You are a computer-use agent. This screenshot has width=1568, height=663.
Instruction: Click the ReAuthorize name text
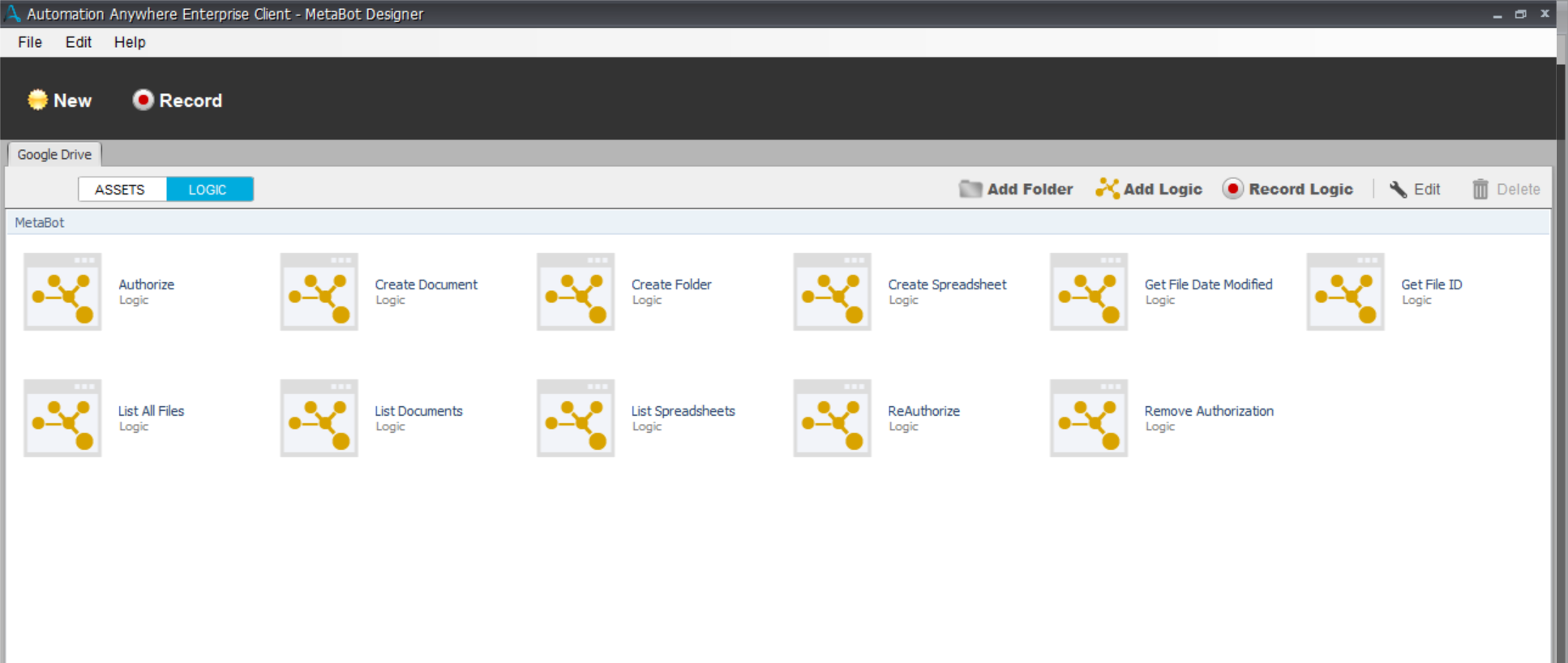click(923, 411)
